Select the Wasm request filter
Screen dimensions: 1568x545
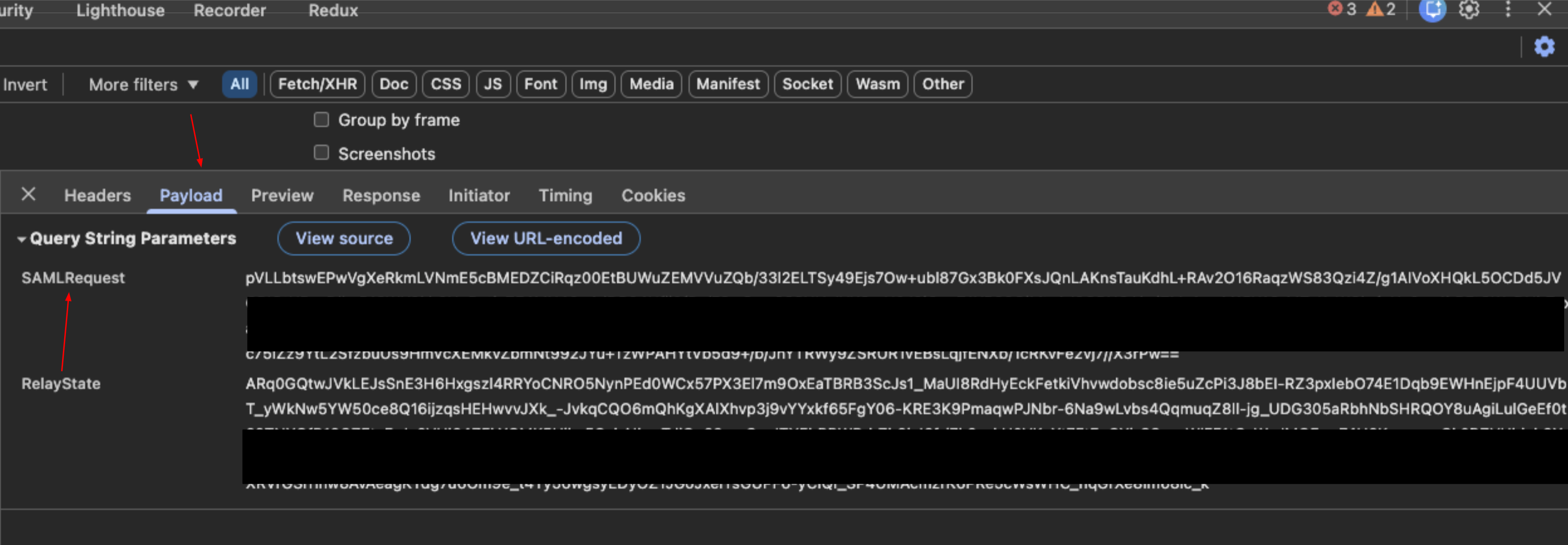click(x=877, y=84)
